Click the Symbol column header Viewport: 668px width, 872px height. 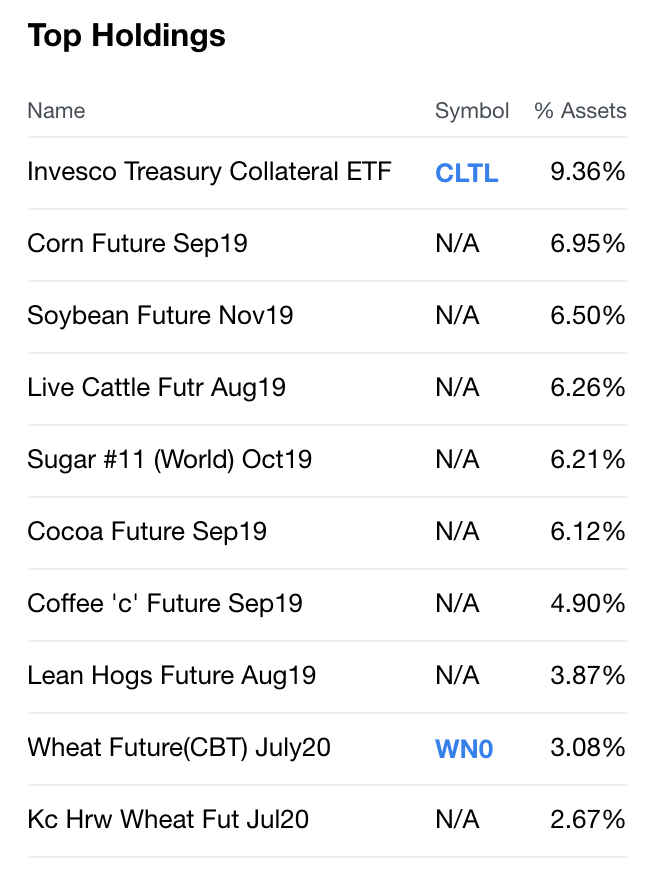472,111
